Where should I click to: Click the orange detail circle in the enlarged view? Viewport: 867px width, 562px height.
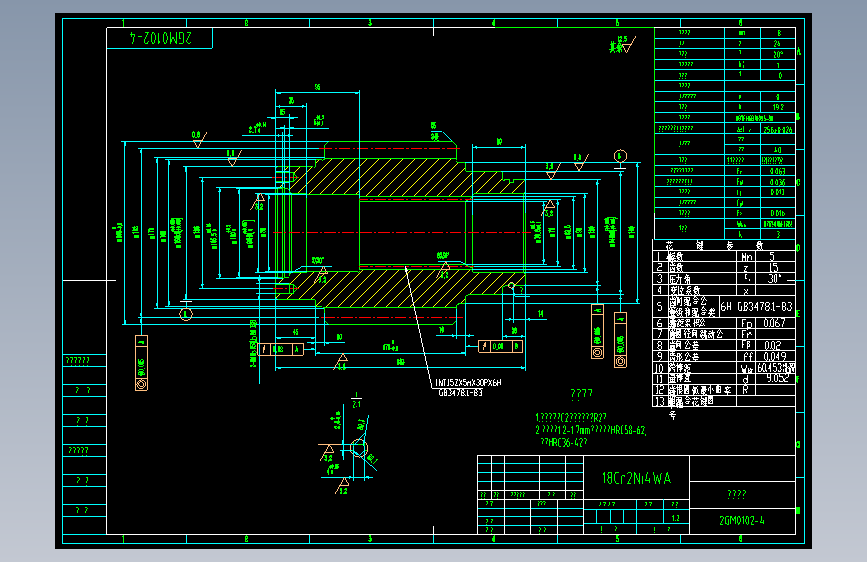(x=359, y=447)
